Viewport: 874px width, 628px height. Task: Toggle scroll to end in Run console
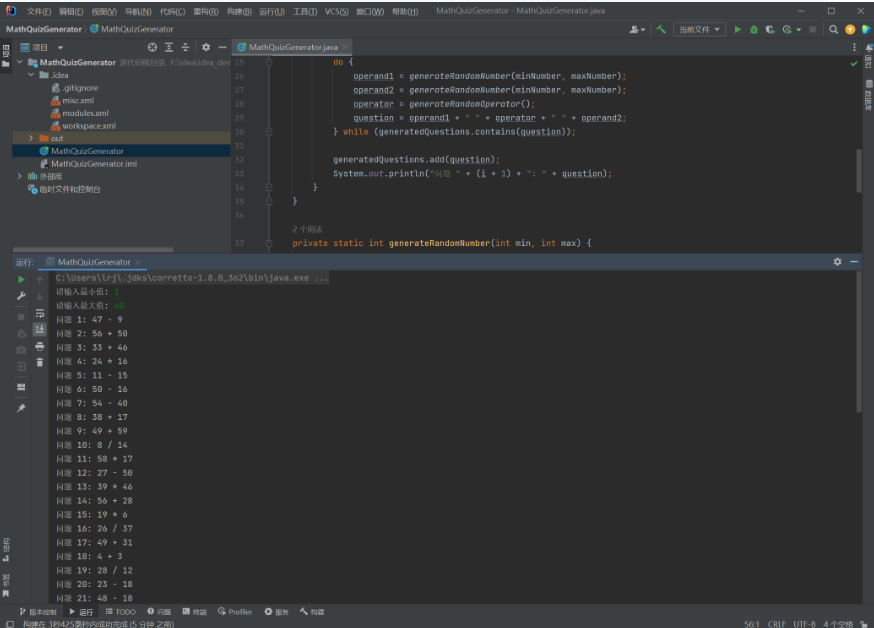click(x=40, y=329)
